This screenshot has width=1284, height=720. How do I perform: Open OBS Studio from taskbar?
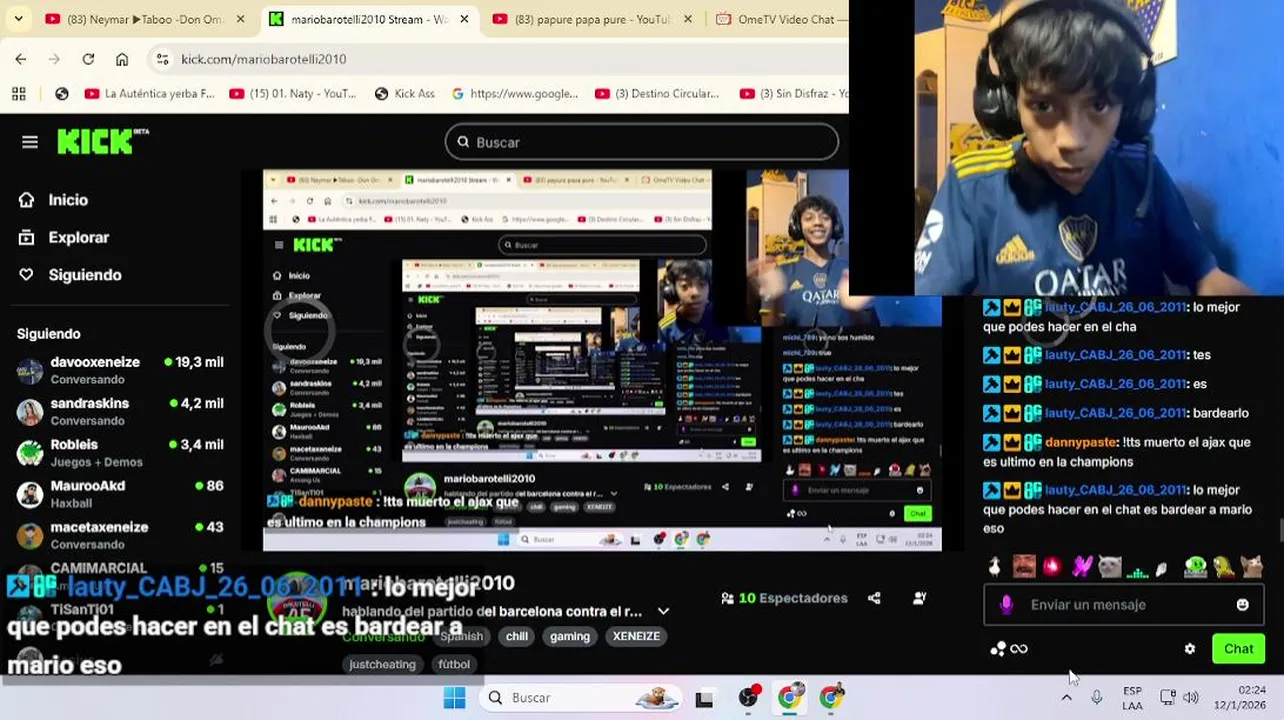click(x=748, y=698)
